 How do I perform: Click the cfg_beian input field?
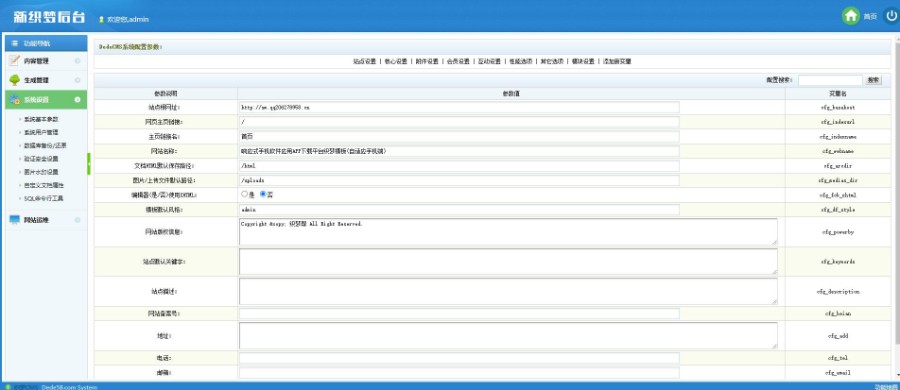point(459,314)
